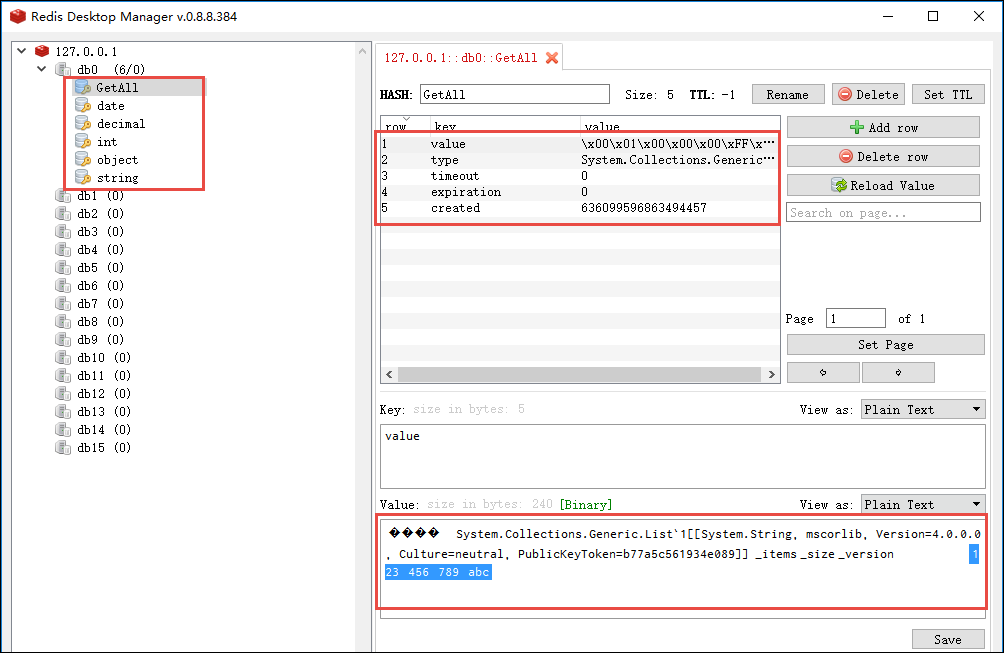Click the row column sort indicator
1004x653 pixels.
406,118
